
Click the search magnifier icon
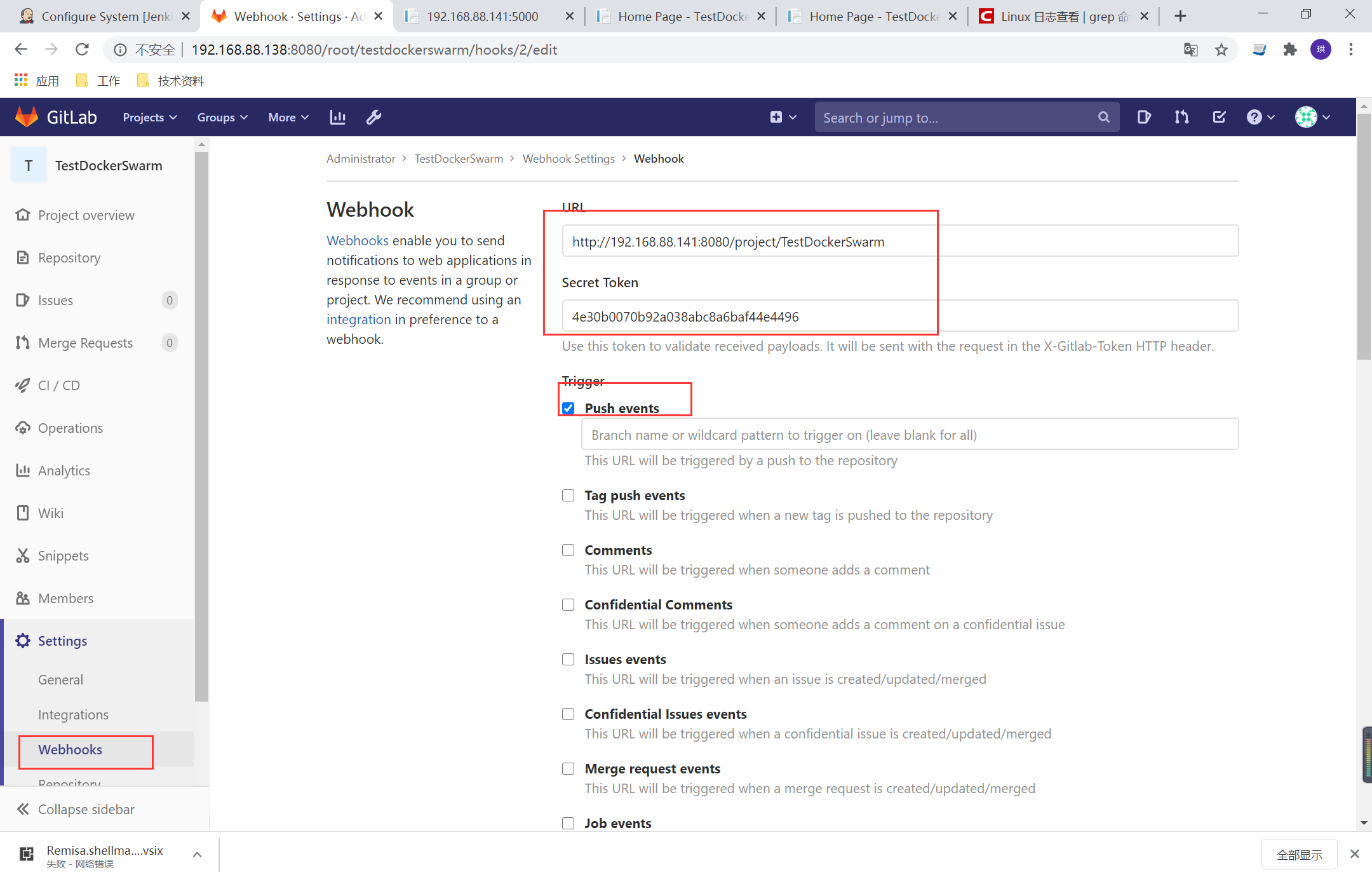pos(1104,117)
